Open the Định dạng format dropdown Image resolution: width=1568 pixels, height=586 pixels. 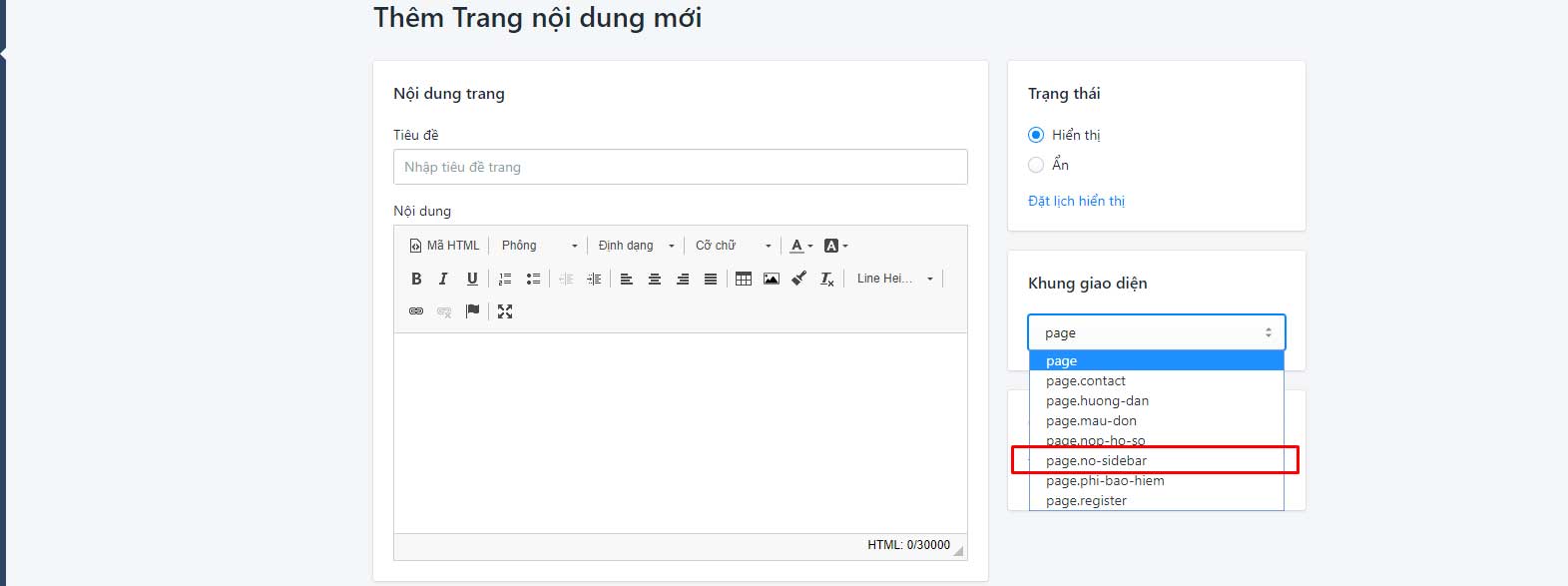tap(637, 246)
